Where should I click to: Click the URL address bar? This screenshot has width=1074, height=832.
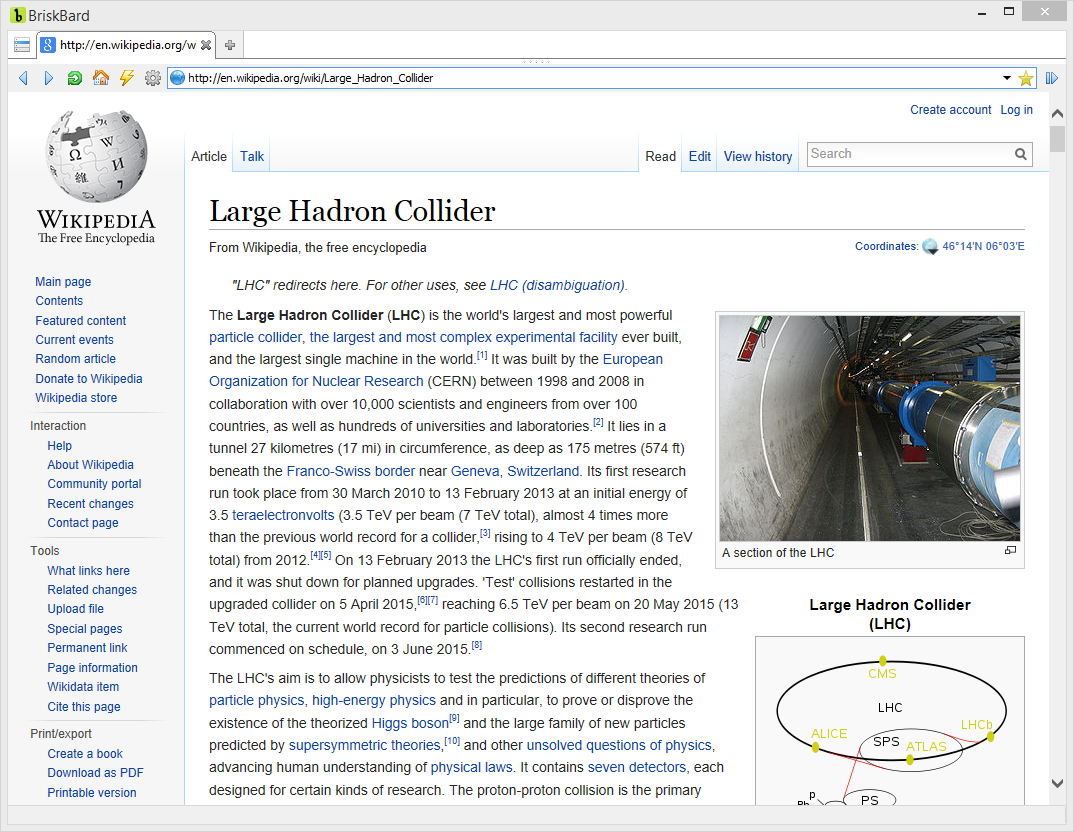pyautogui.click(x=591, y=78)
